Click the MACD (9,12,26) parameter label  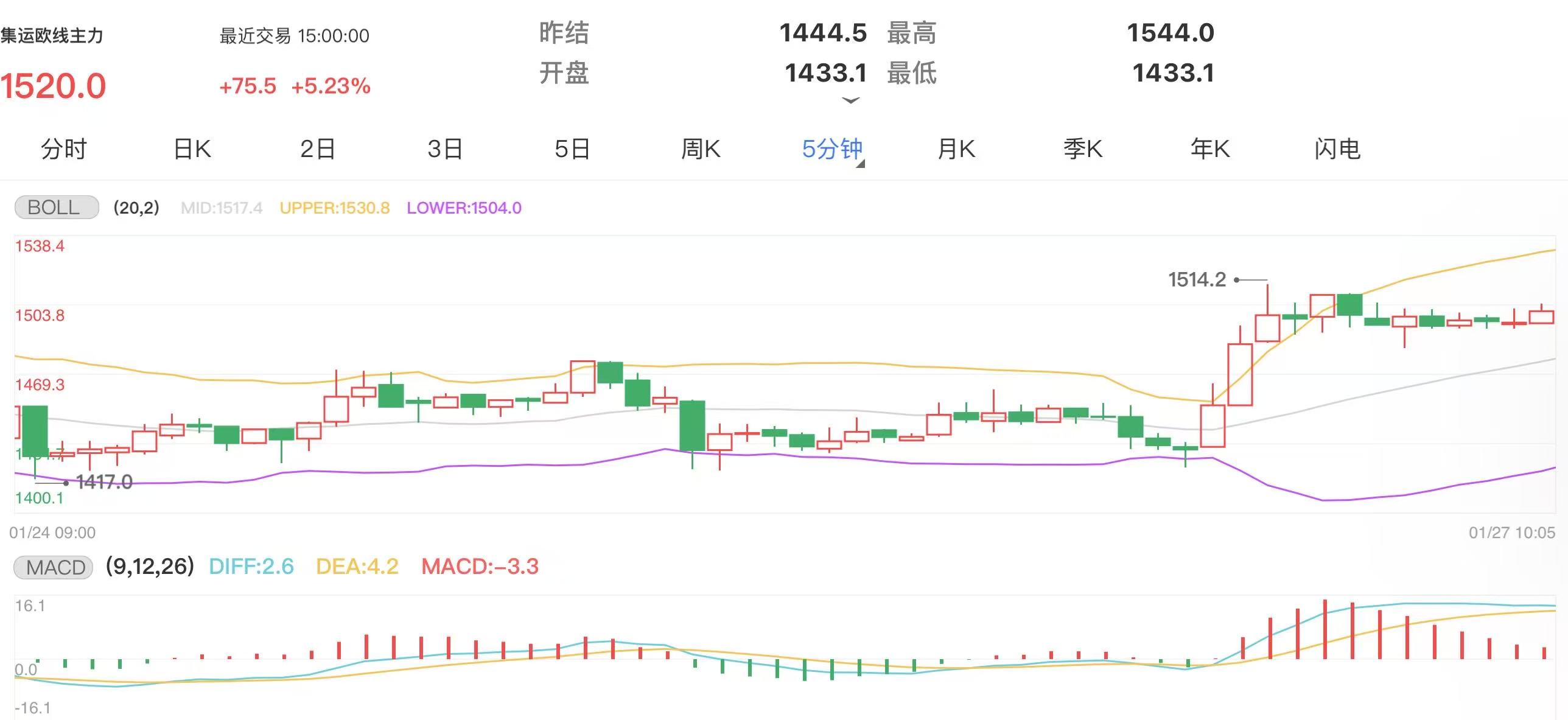point(150,567)
